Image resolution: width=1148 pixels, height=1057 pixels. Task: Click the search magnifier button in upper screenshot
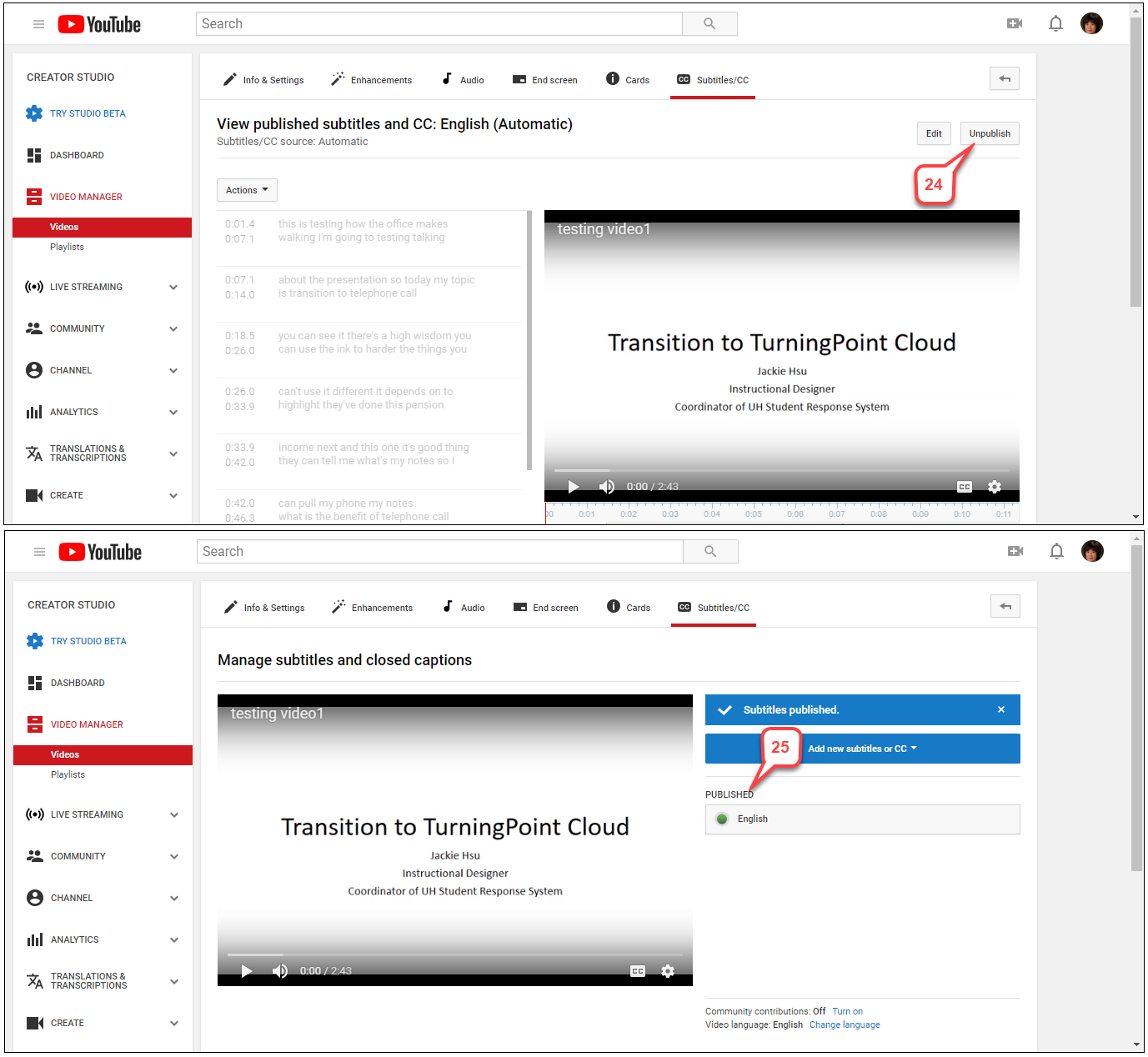click(709, 24)
